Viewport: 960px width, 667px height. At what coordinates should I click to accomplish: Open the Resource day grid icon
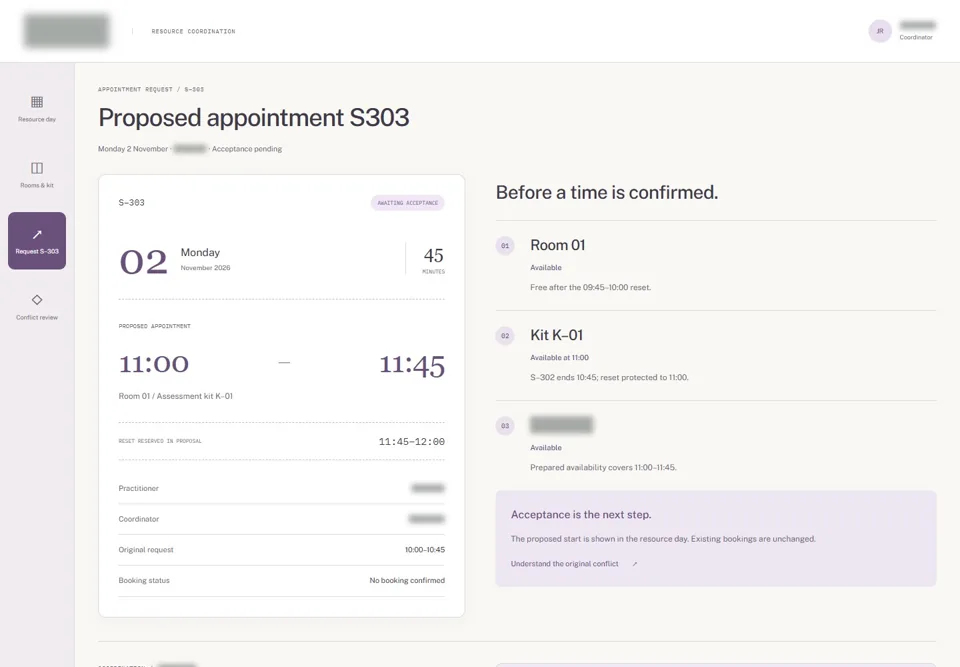click(37, 102)
